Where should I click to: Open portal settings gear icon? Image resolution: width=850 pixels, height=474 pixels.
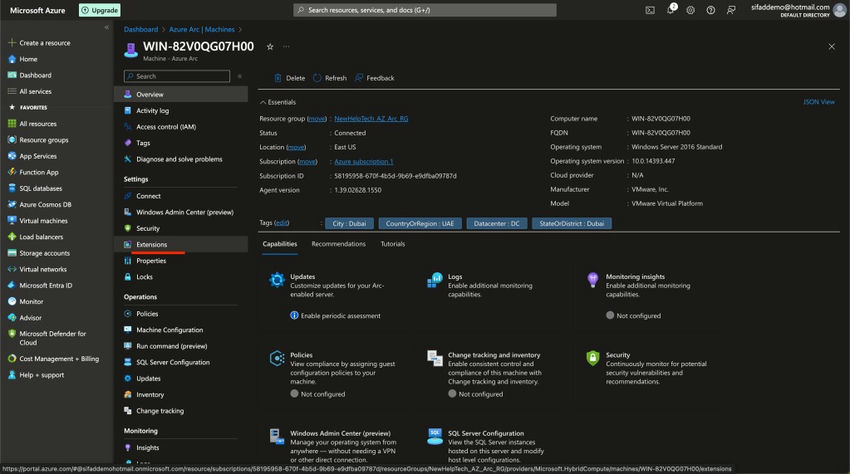[x=691, y=10]
